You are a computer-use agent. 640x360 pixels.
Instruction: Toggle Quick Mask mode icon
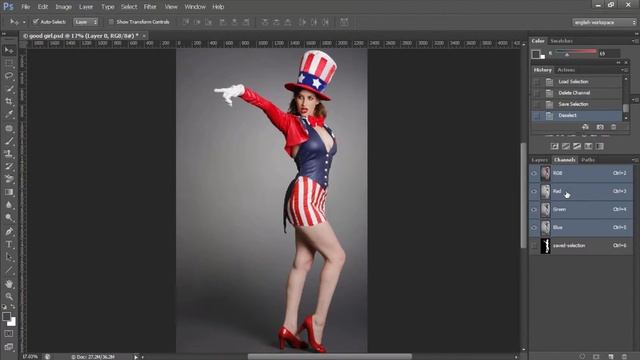click(x=9, y=334)
